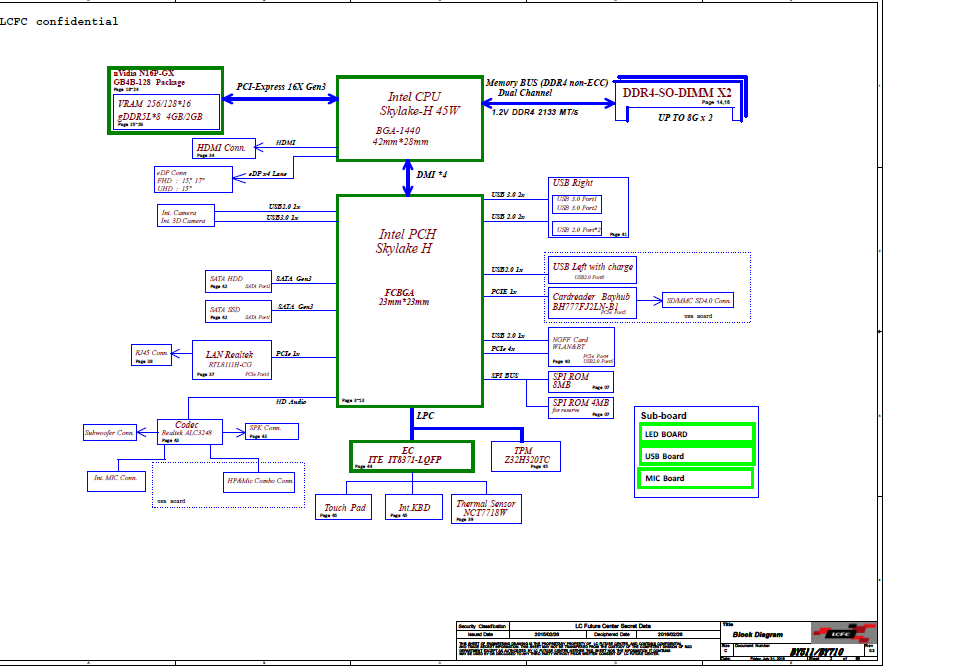The width and height of the screenshot is (959, 670).
Task: Click the USB Board sub-board entry
Action: pyautogui.click(x=696, y=456)
